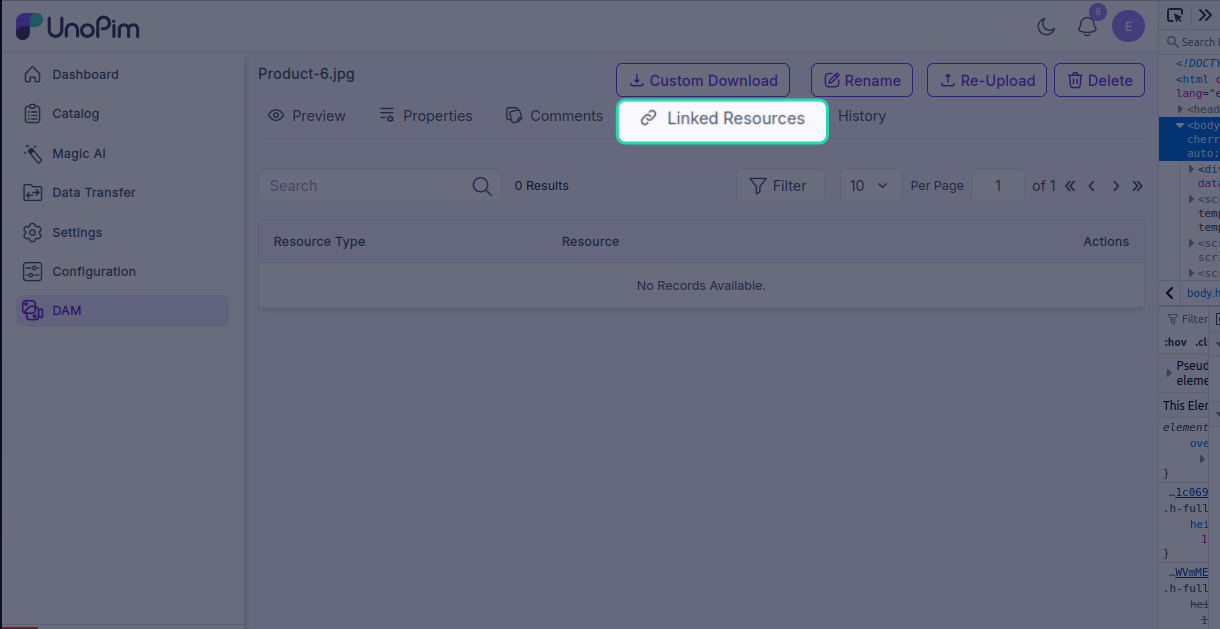Click the Delete button

(1099, 81)
